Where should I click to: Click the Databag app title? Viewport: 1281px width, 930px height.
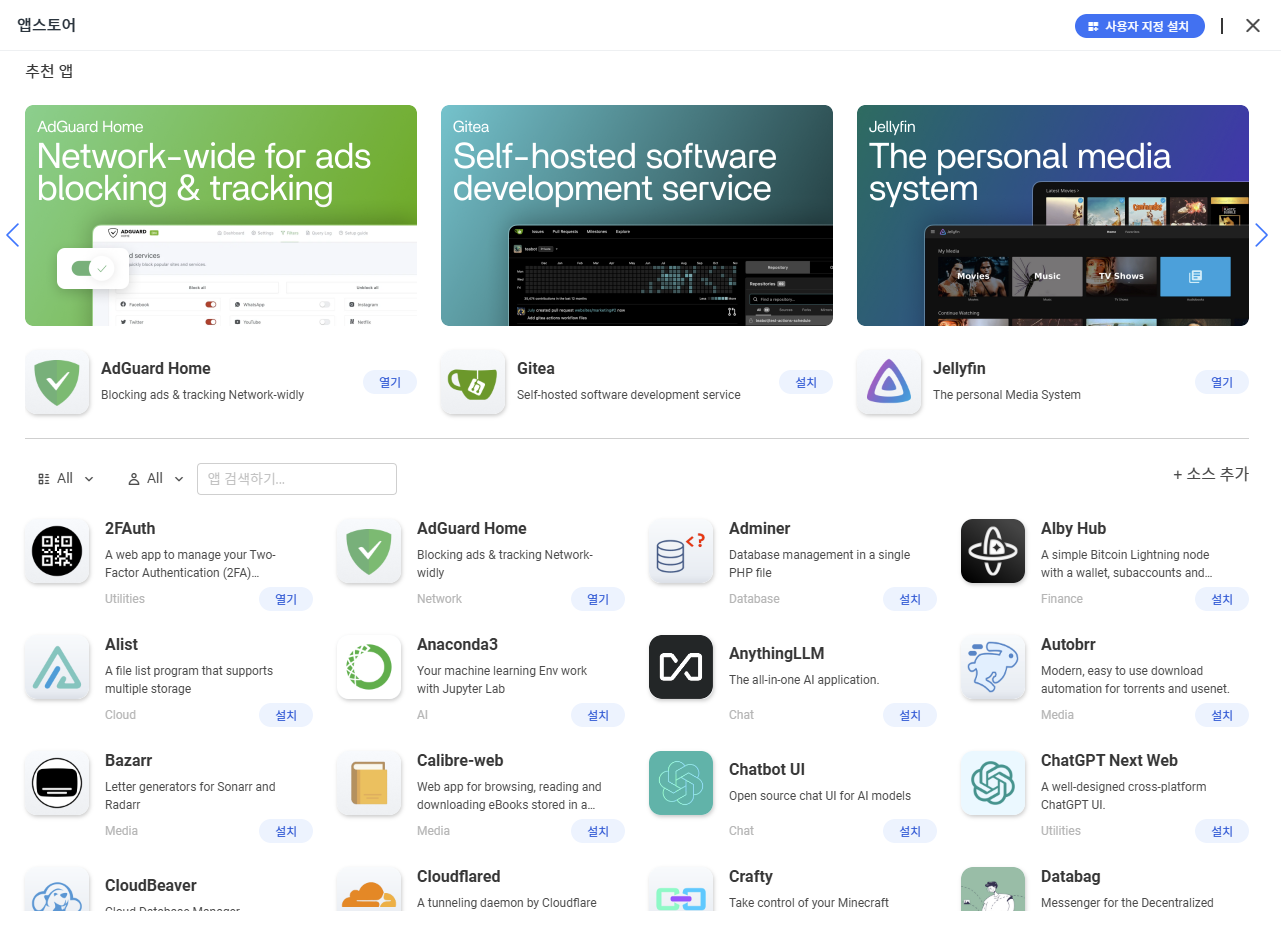click(1070, 876)
